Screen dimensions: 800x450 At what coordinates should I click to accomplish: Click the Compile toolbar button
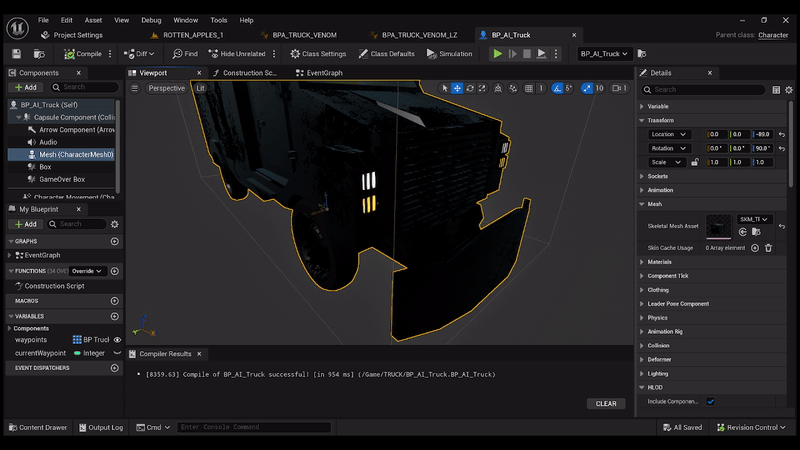click(x=84, y=54)
